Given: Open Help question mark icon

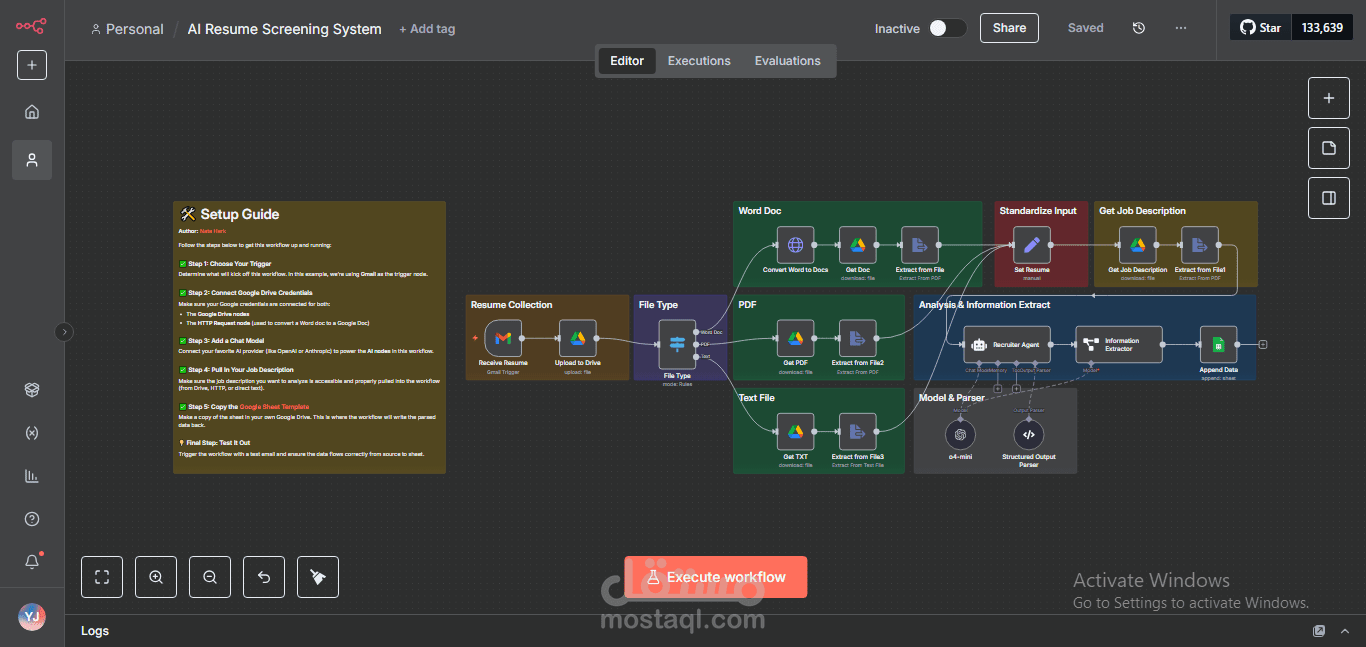Looking at the screenshot, I should pos(32,519).
